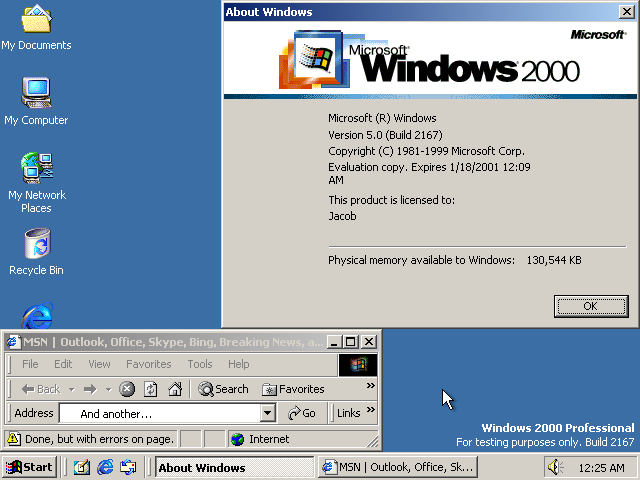
Task: Open the My Documents desktop icon
Action: [x=36, y=28]
